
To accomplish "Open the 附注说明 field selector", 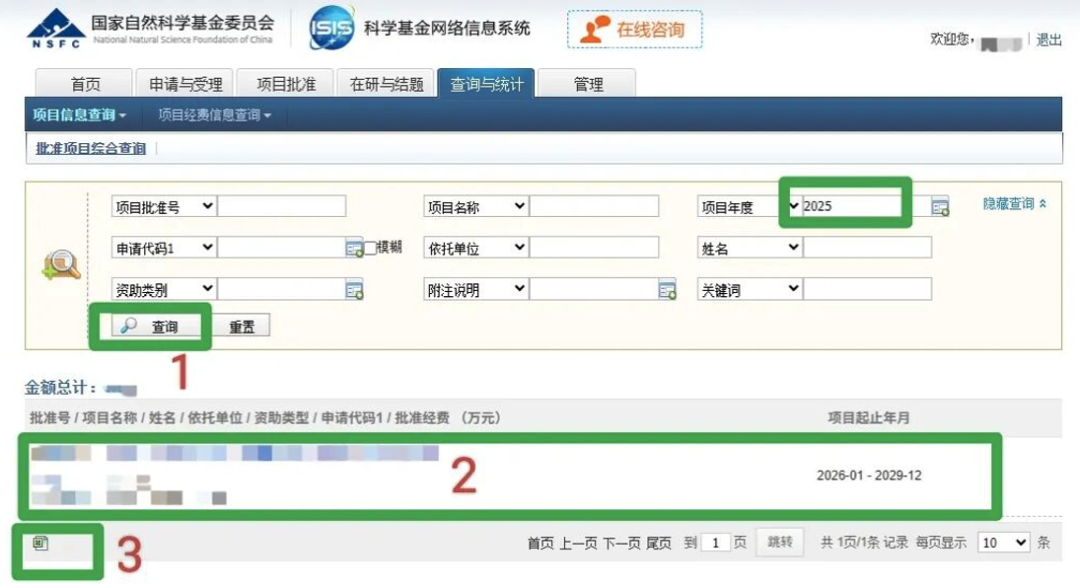I will coord(476,289).
